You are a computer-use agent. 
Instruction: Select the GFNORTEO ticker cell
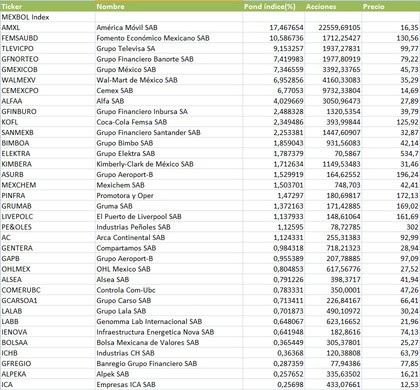48,59
